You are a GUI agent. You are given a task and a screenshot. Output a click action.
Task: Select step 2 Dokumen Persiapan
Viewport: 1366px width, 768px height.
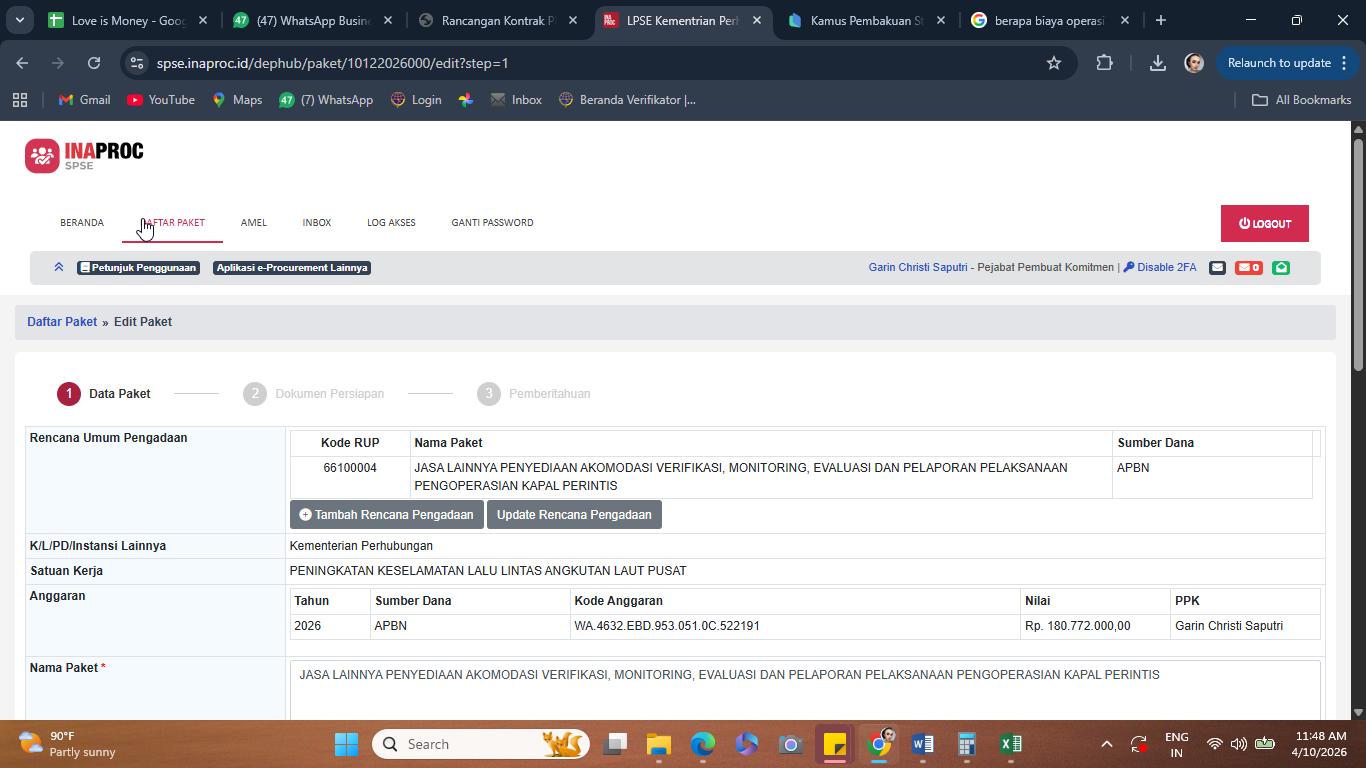point(314,394)
